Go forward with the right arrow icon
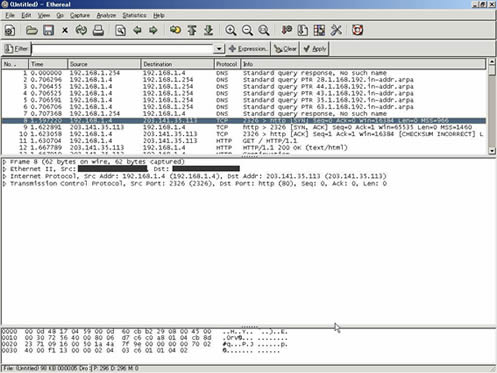497x373 pixels. [153, 31]
